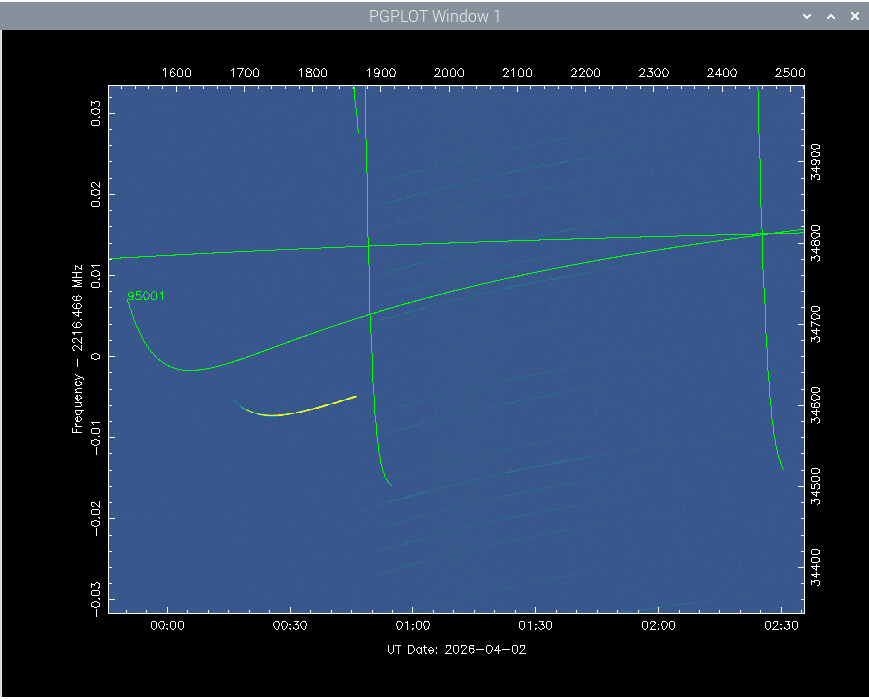Click the 2500 top axis label
The height and width of the screenshot is (699, 869).
coord(790,73)
